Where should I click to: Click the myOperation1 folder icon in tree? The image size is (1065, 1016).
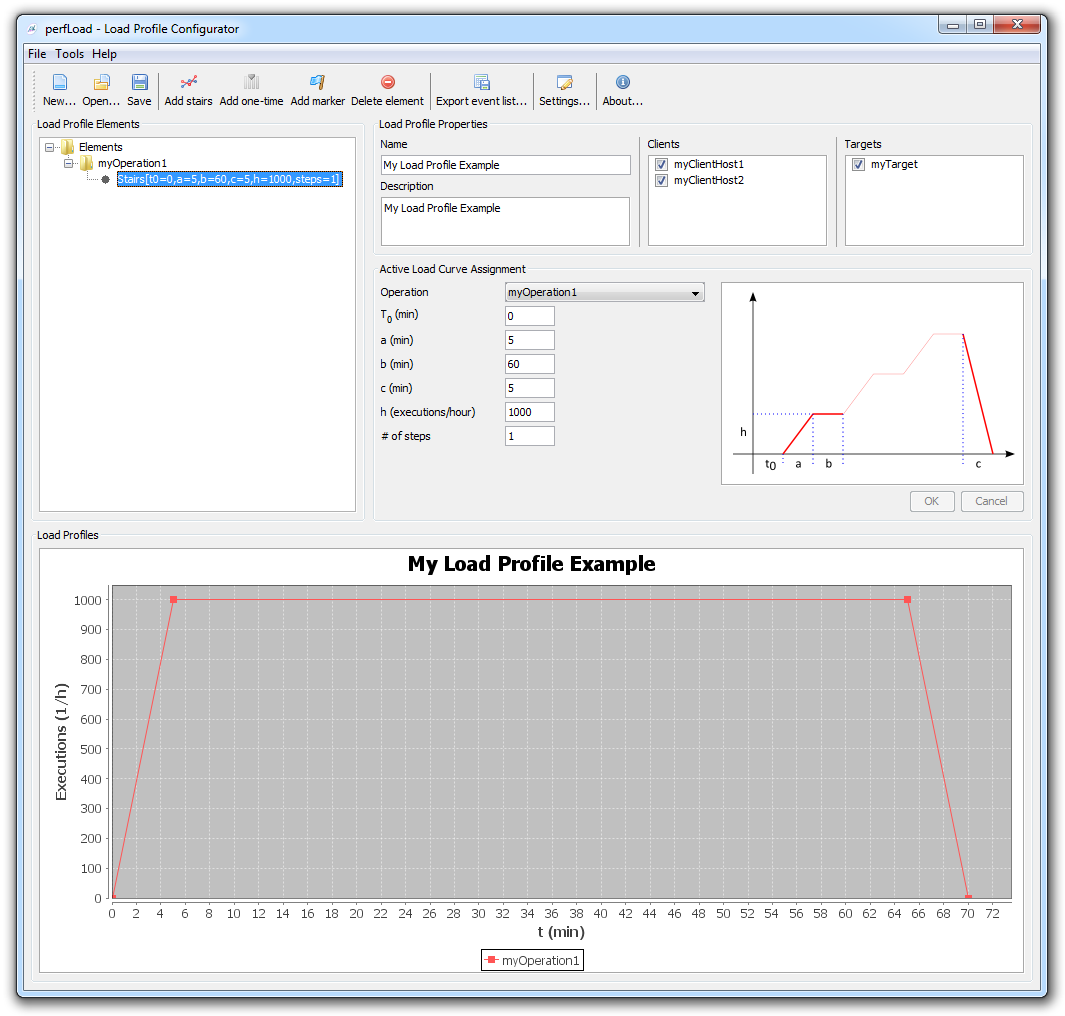click(86, 163)
